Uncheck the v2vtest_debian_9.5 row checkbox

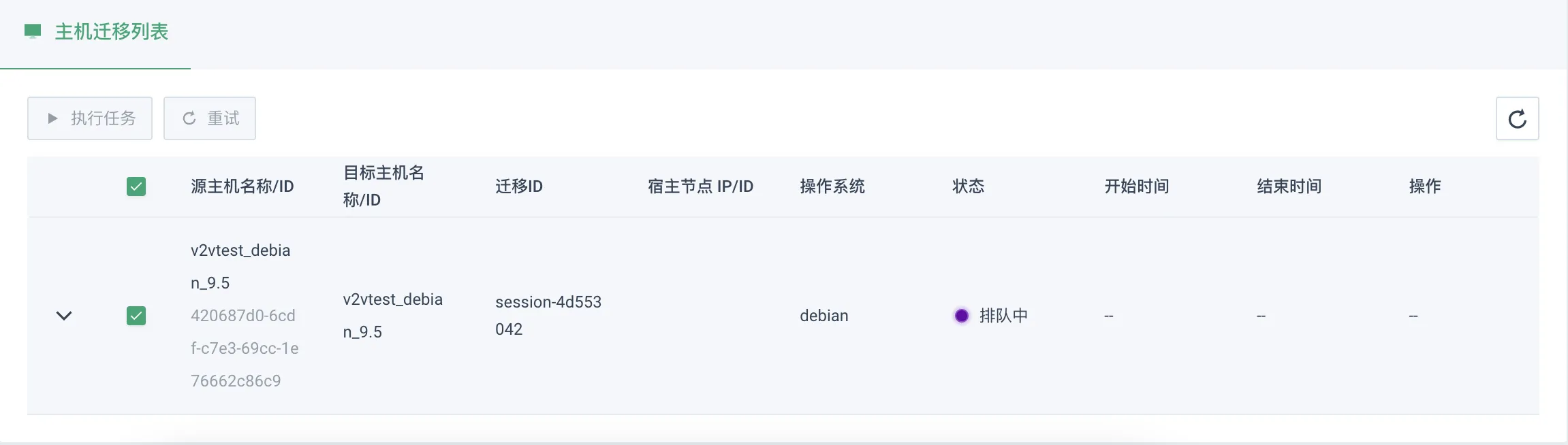[x=136, y=316]
